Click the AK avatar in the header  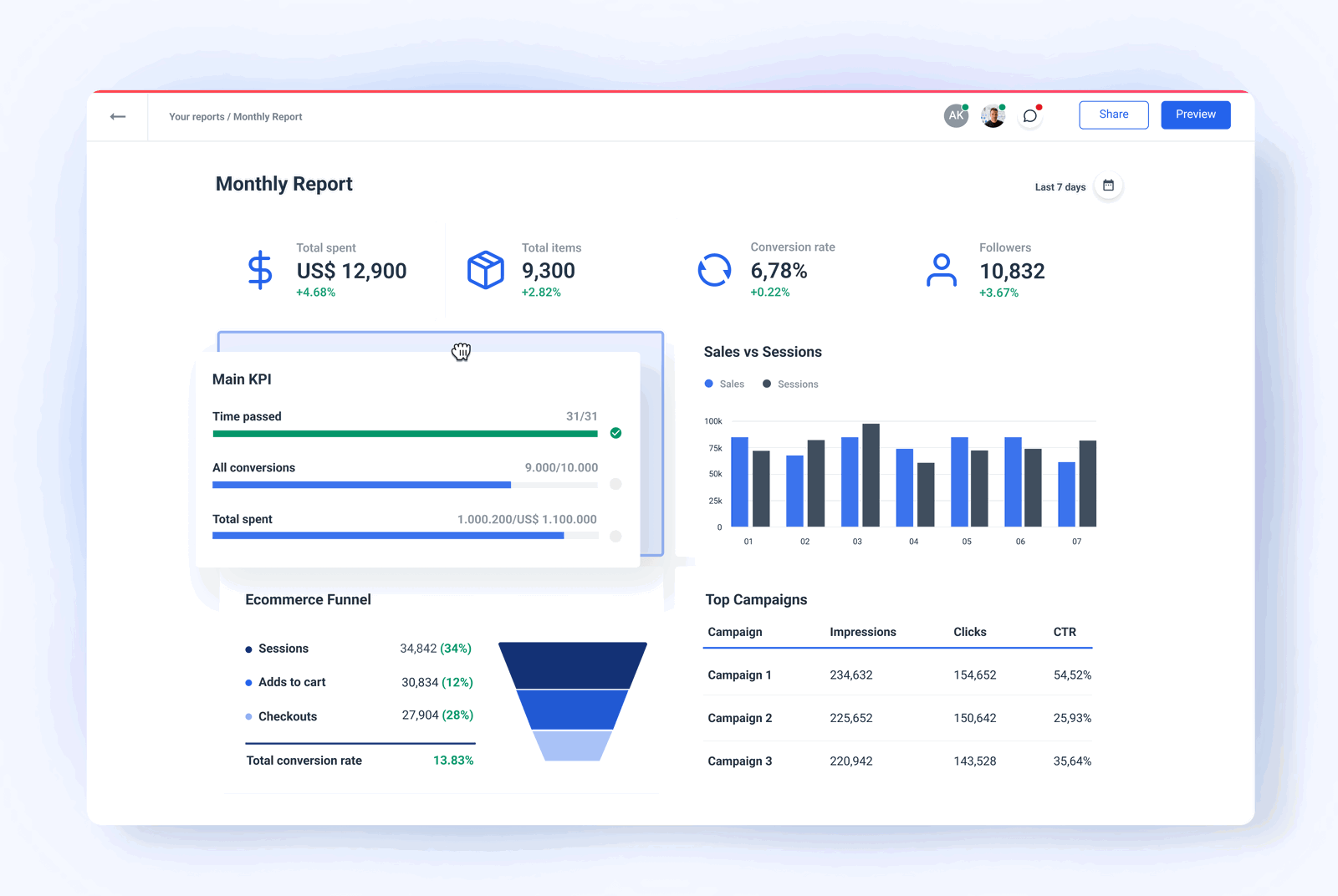(956, 115)
